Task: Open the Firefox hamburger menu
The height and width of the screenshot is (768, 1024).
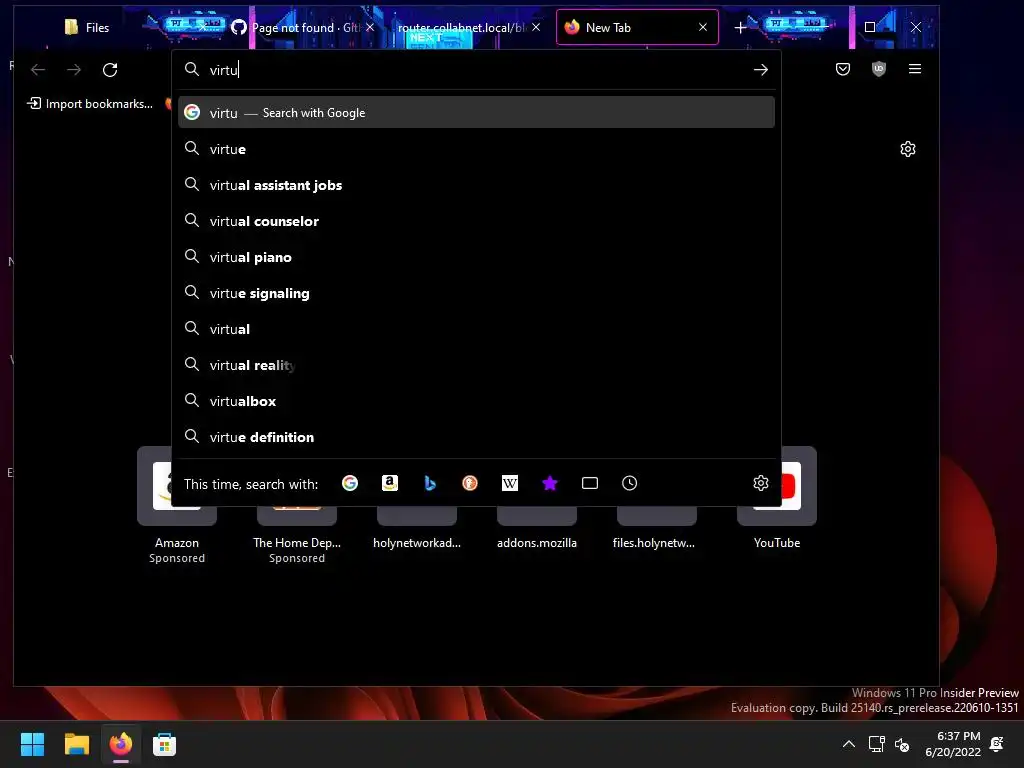Action: pos(914,69)
